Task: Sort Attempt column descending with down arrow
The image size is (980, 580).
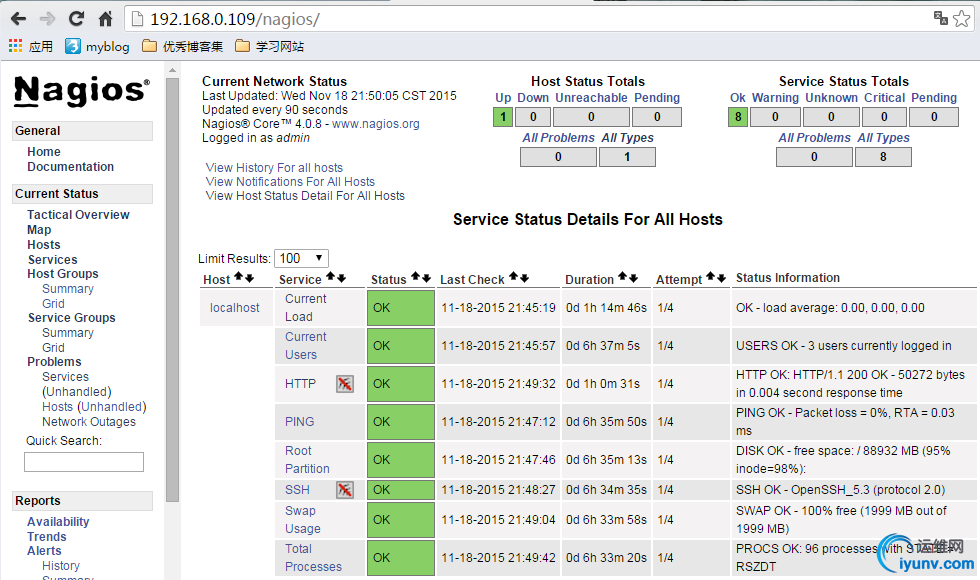Action: (x=721, y=278)
